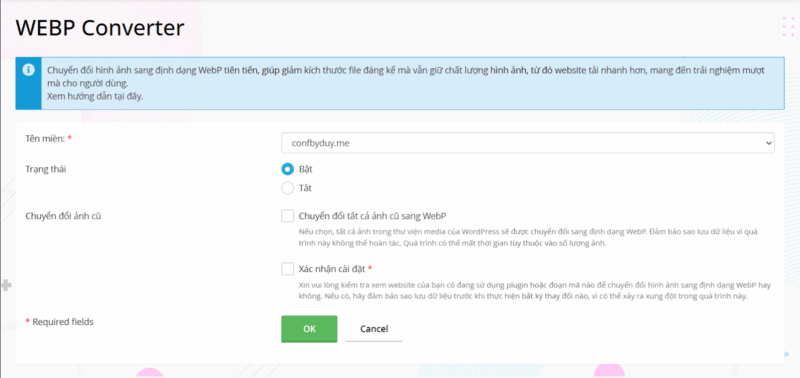Click the blue info icon in notice box
This screenshot has height=378, width=800.
pyautogui.click(x=29, y=69)
